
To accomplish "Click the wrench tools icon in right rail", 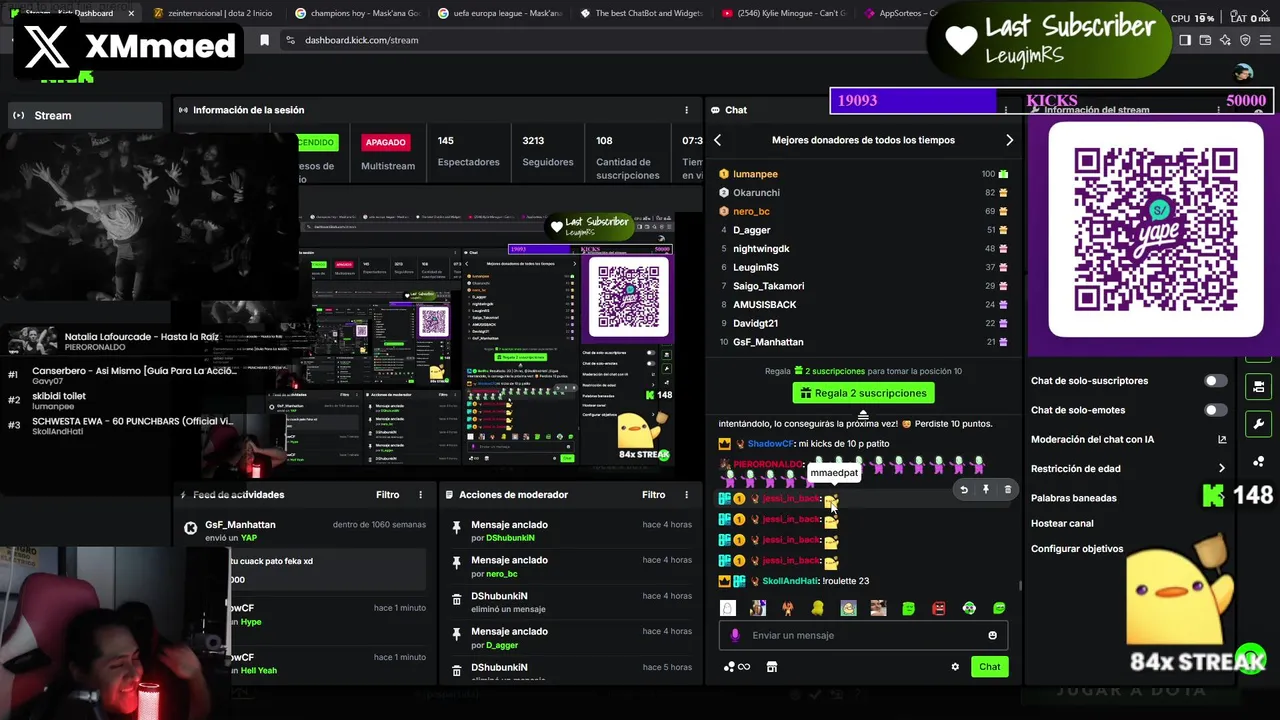I will [1258, 424].
